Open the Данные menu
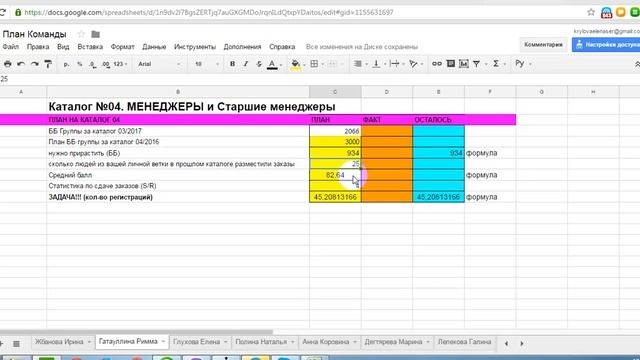Image resolution: width=640 pixels, height=360 pixels. [x=154, y=47]
